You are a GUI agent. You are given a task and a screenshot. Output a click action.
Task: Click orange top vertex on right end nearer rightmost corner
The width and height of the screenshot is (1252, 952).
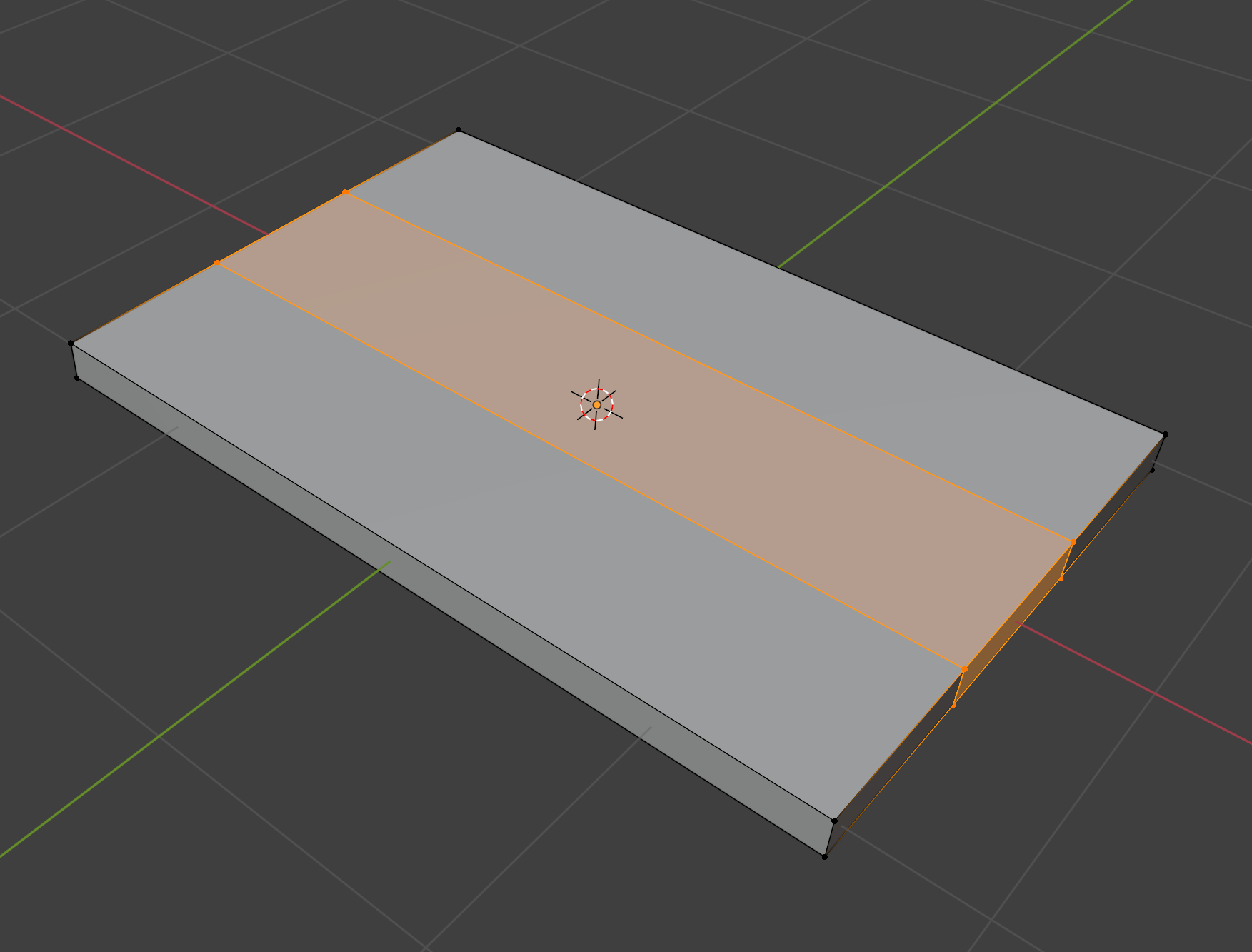point(1073,543)
